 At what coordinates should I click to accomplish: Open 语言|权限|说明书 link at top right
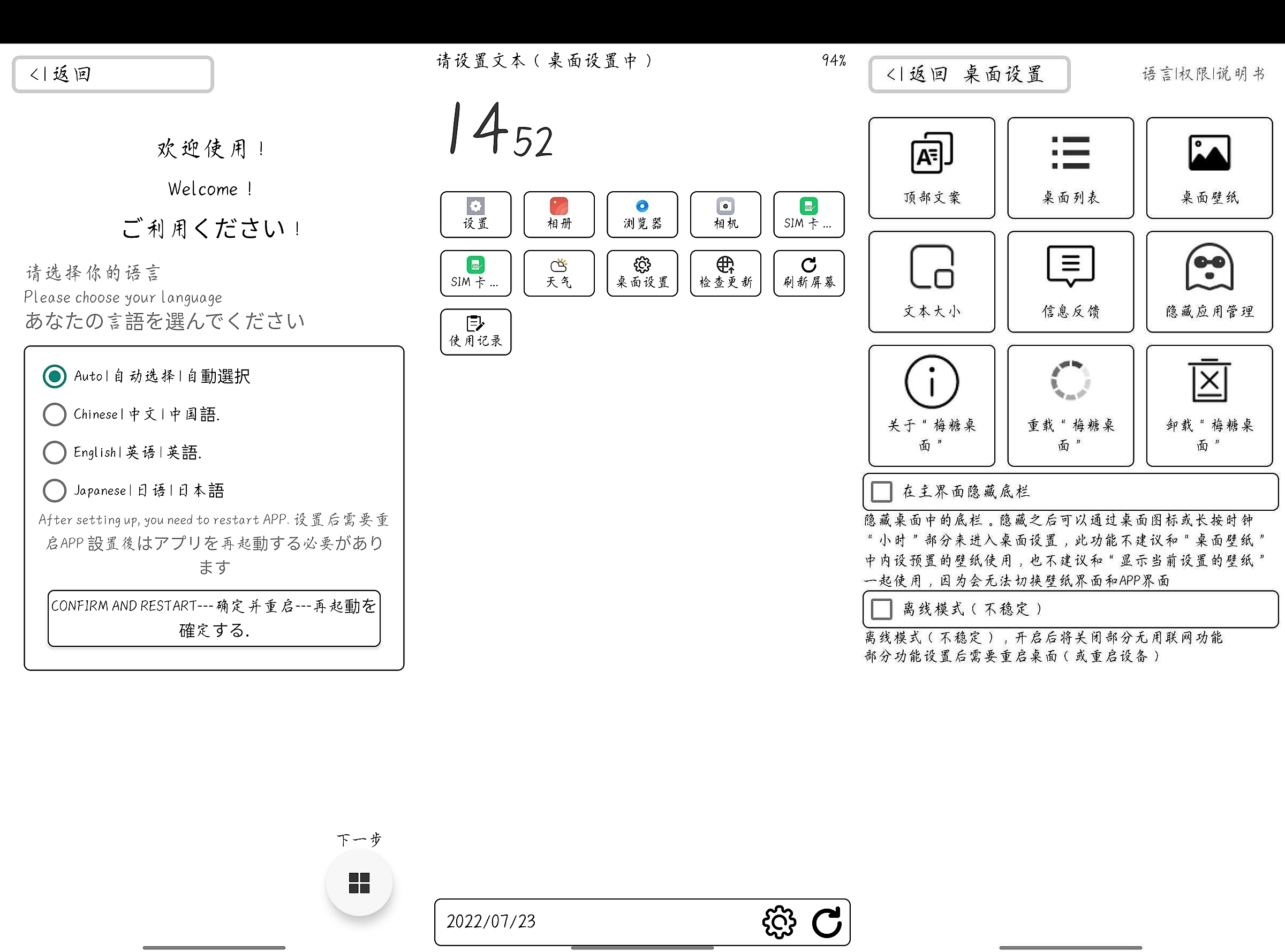tap(1203, 74)
